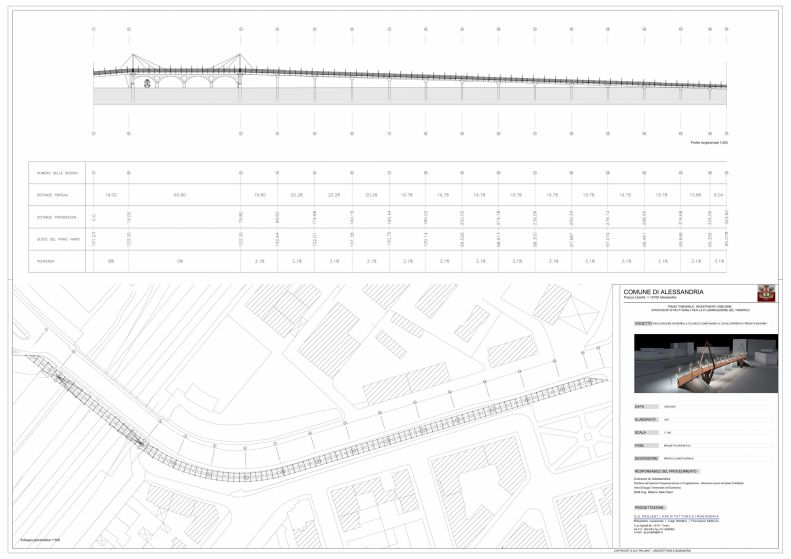Click the Sviluppo planimetrico scale caption
791x559 pixels.
click(40, 540)
